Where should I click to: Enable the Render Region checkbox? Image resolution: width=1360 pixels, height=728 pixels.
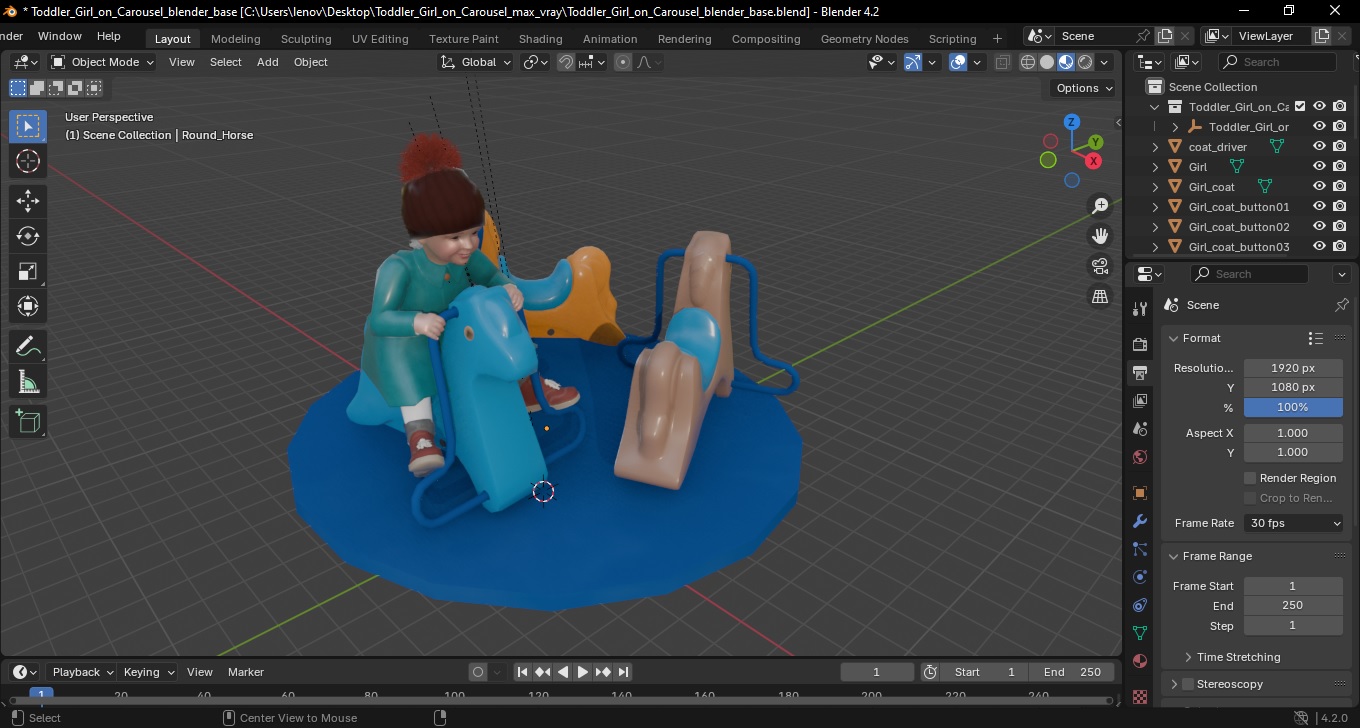point(1250,478)
